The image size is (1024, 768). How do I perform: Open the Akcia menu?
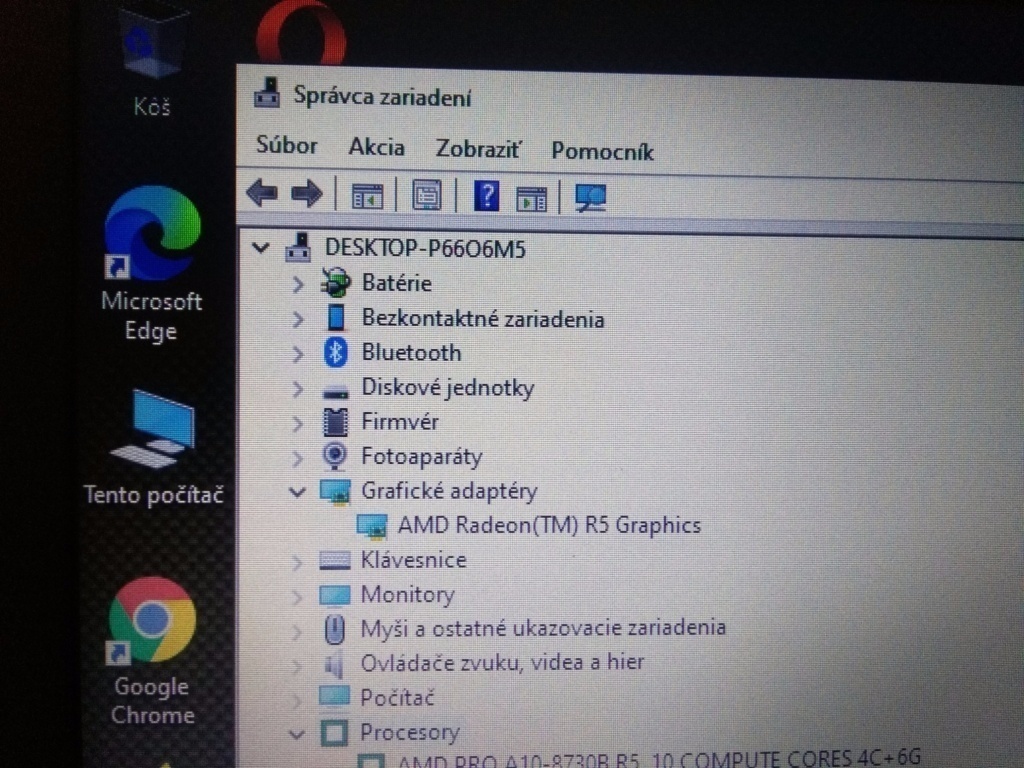(x=376, y=147)
